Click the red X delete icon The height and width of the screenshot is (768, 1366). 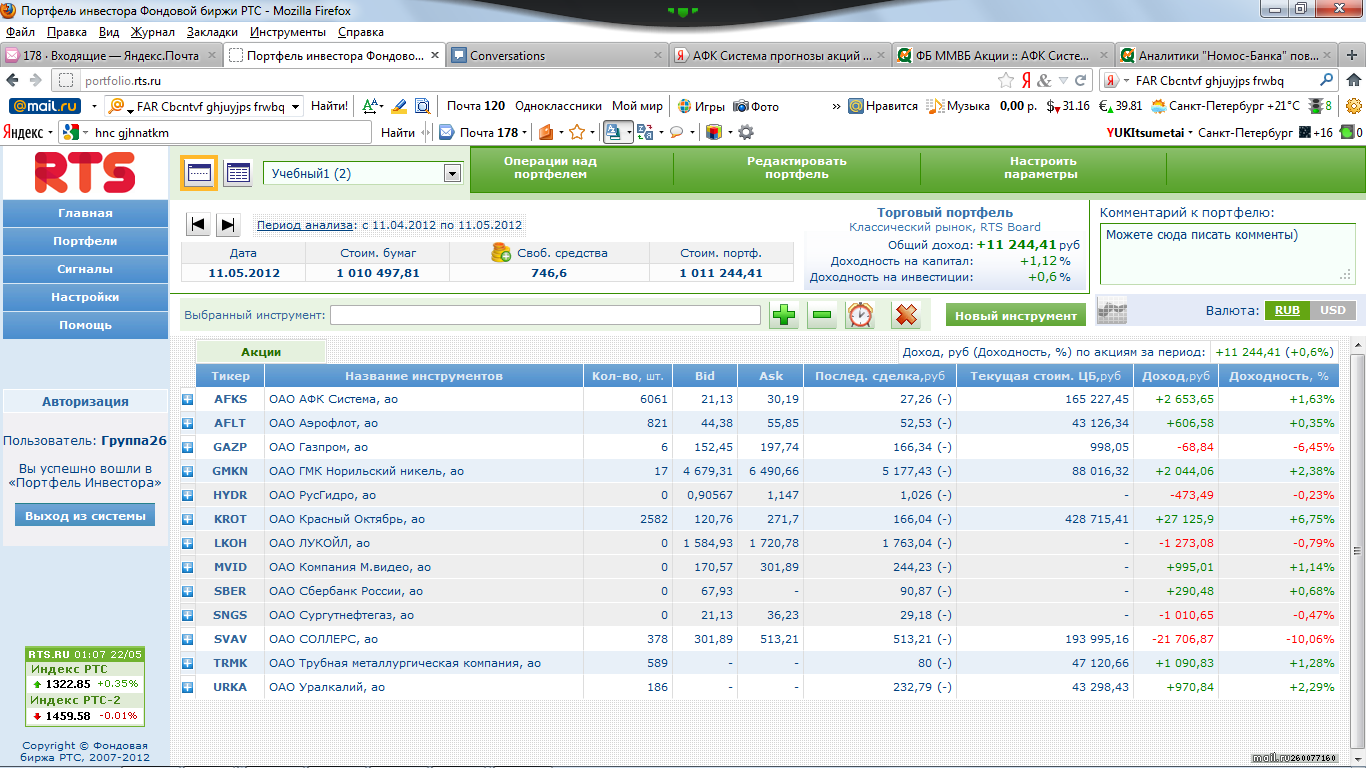(x=906, y=315)
